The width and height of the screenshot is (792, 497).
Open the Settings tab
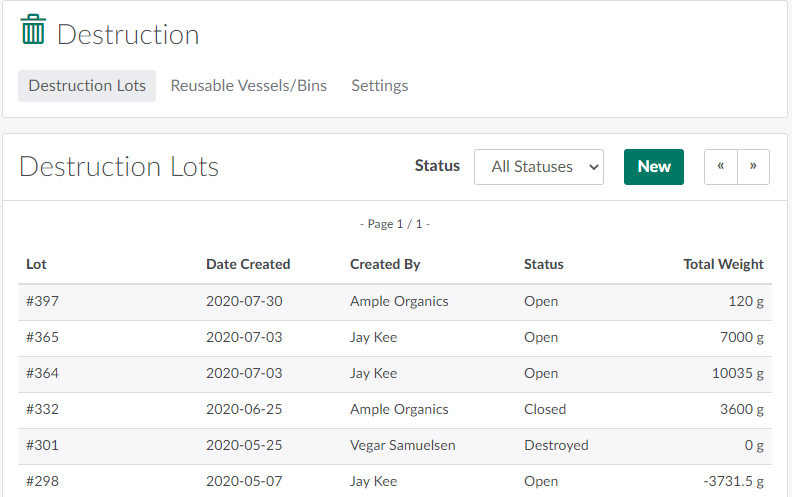click(x=379, y=86)
